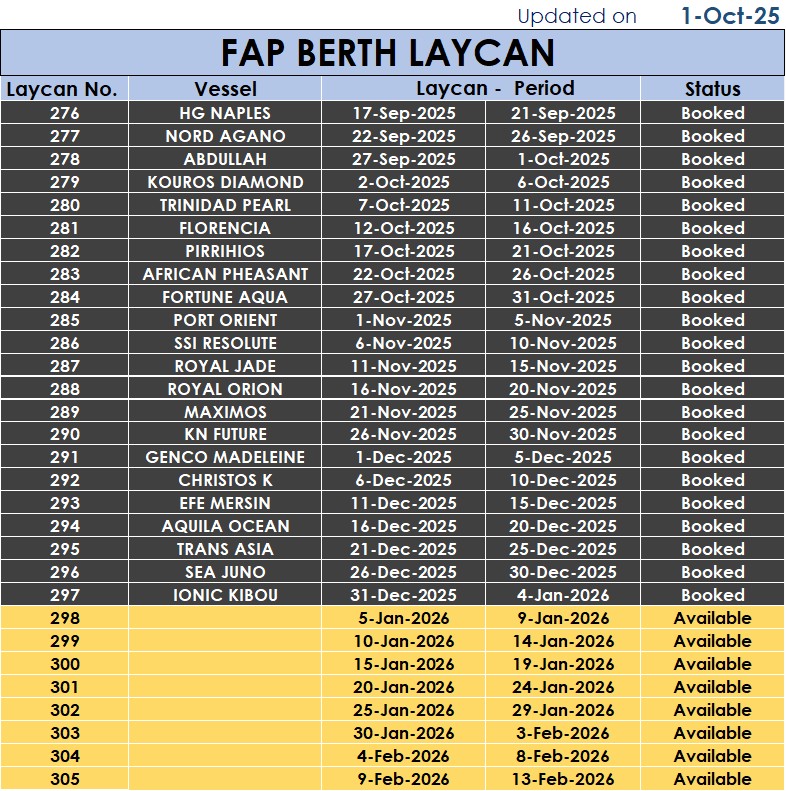Select the empty vessel cell for laycan 300

pyautogui.click(x=225, y=664)
